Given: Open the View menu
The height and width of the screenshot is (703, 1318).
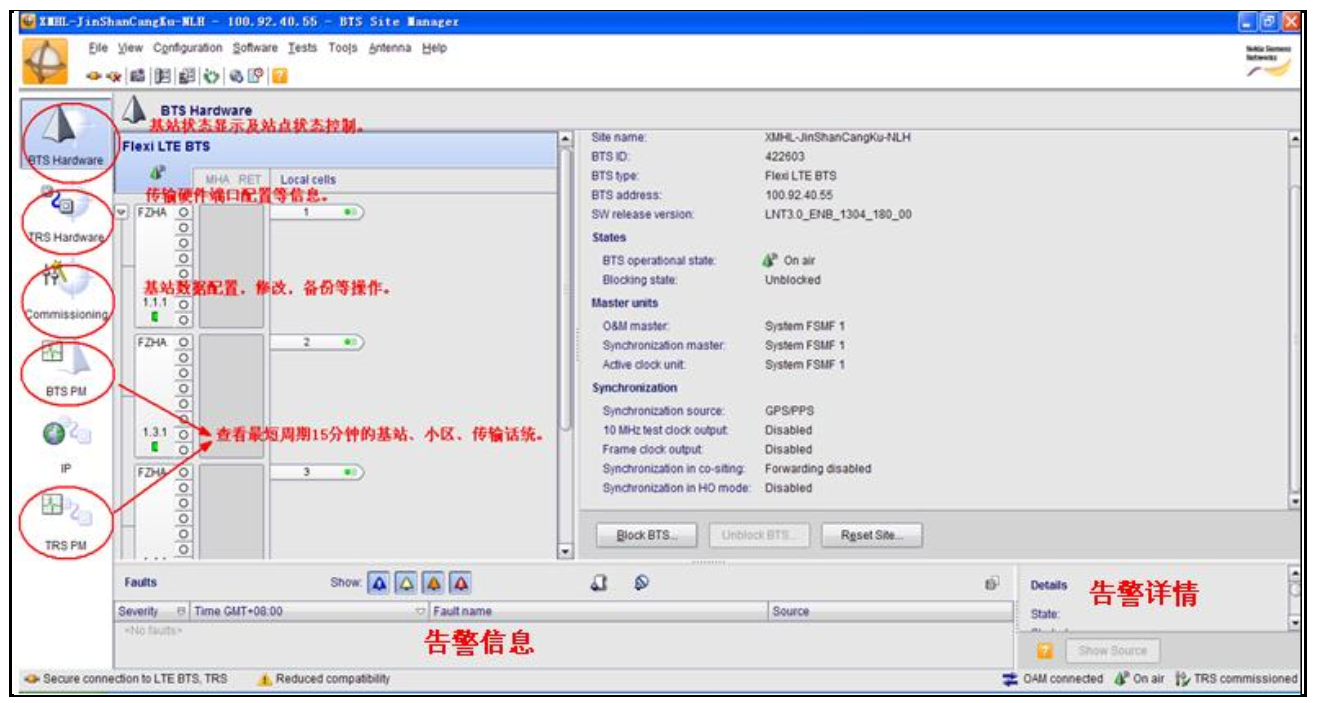Looking at the screenshot, I should pos(130,48).
